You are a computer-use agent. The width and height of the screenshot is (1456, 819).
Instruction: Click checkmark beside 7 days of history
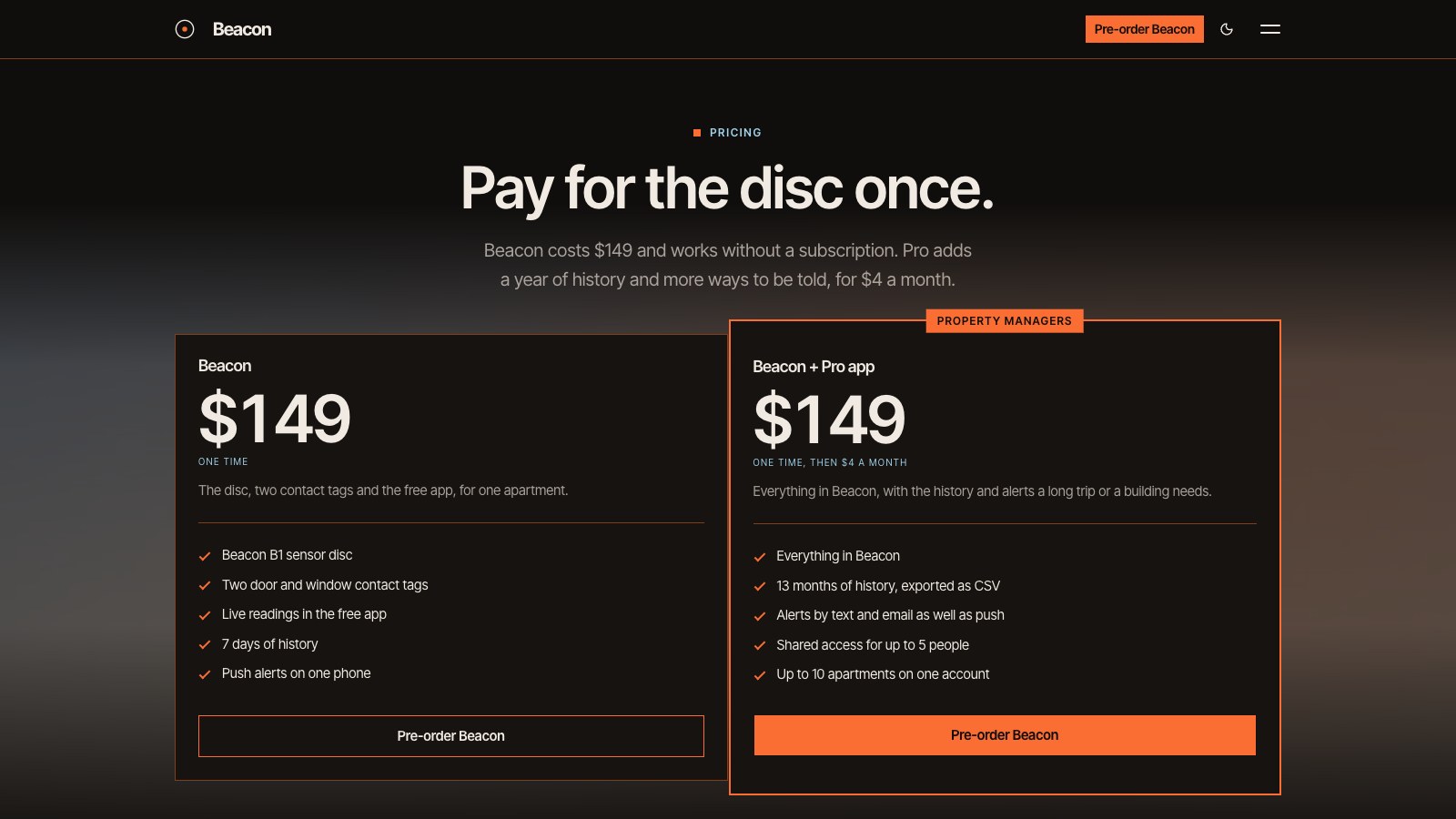tap(205, 645)
